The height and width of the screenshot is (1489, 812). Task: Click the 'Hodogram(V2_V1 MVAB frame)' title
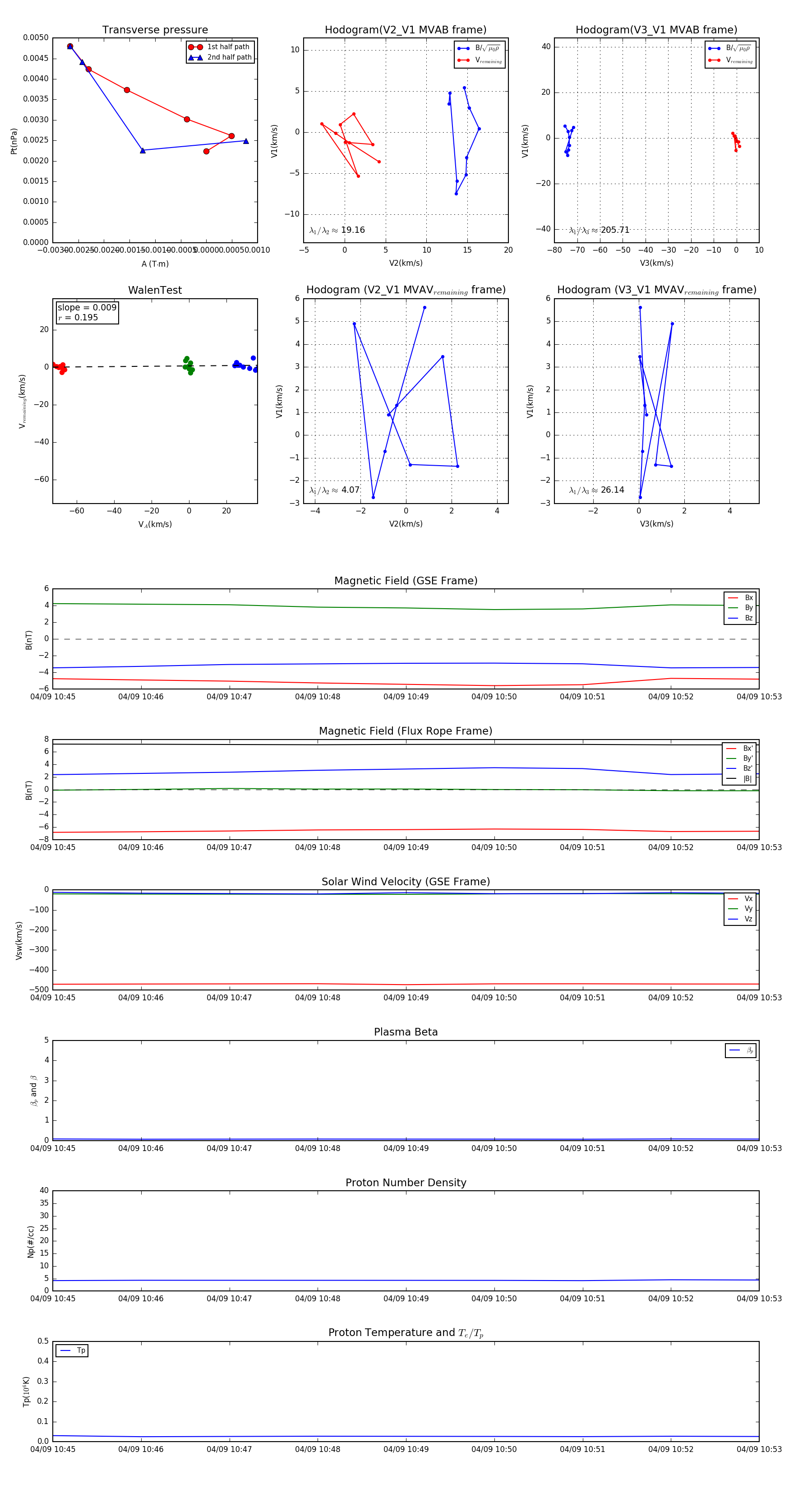(x=406, y=29)
